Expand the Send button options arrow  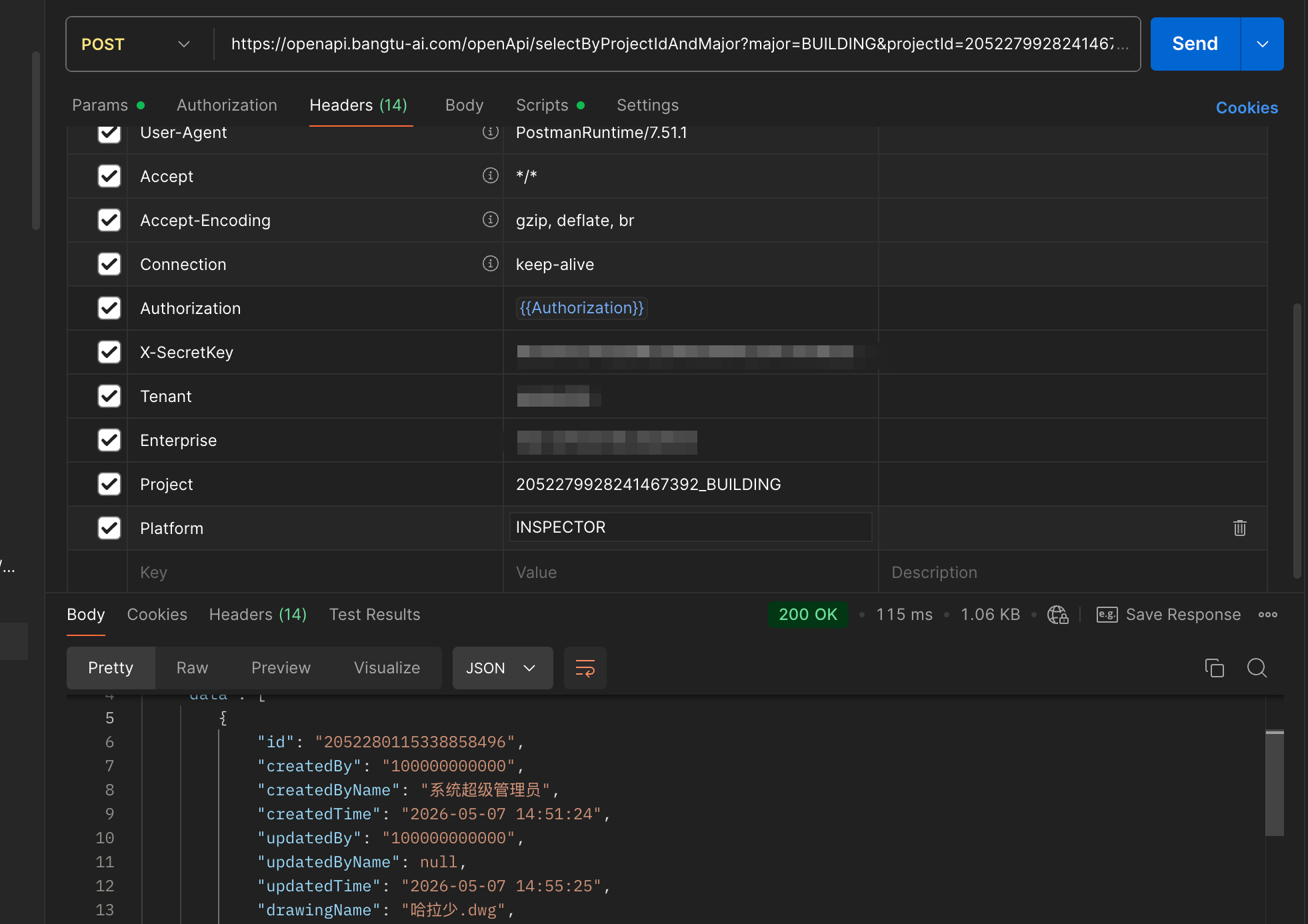click(1262, 44)
